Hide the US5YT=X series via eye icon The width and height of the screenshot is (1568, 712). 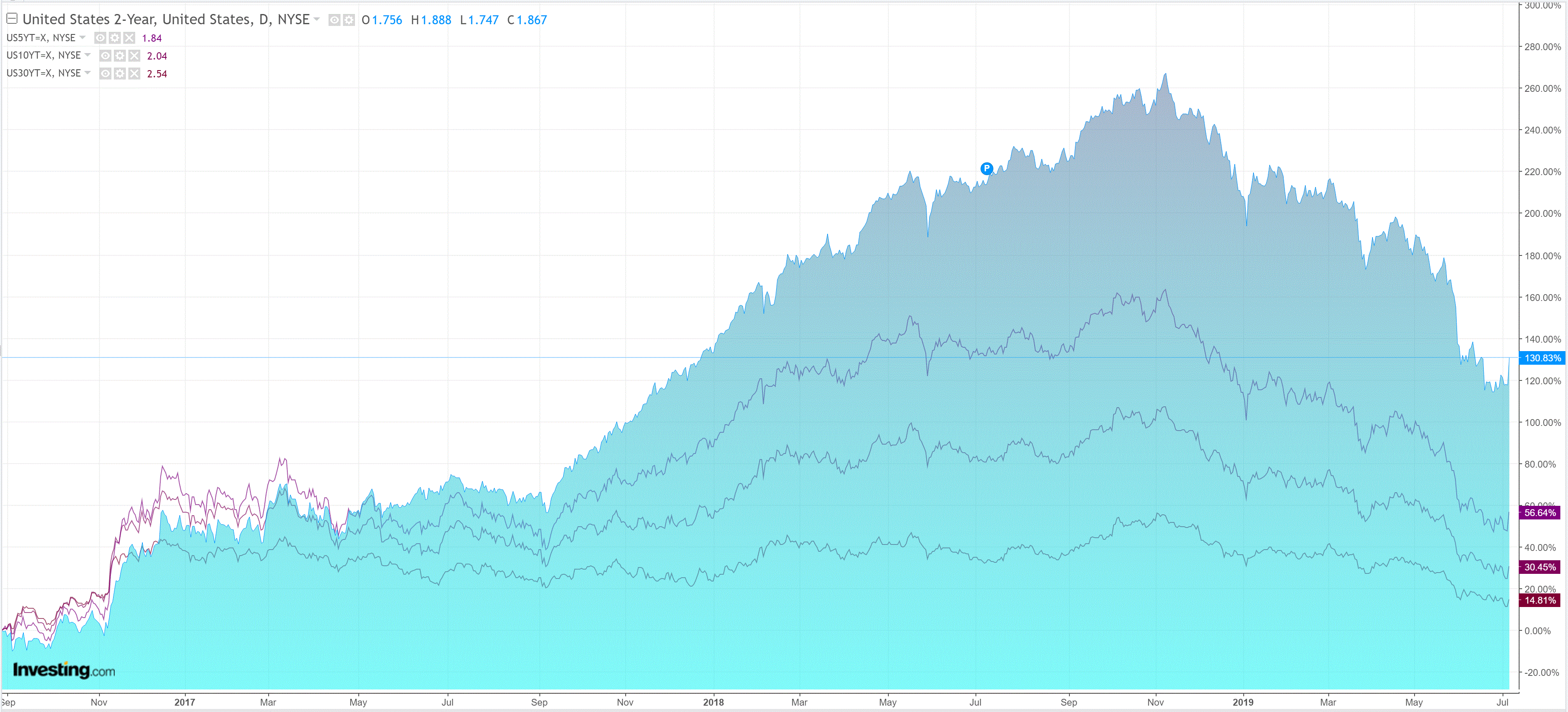point(100,38)
